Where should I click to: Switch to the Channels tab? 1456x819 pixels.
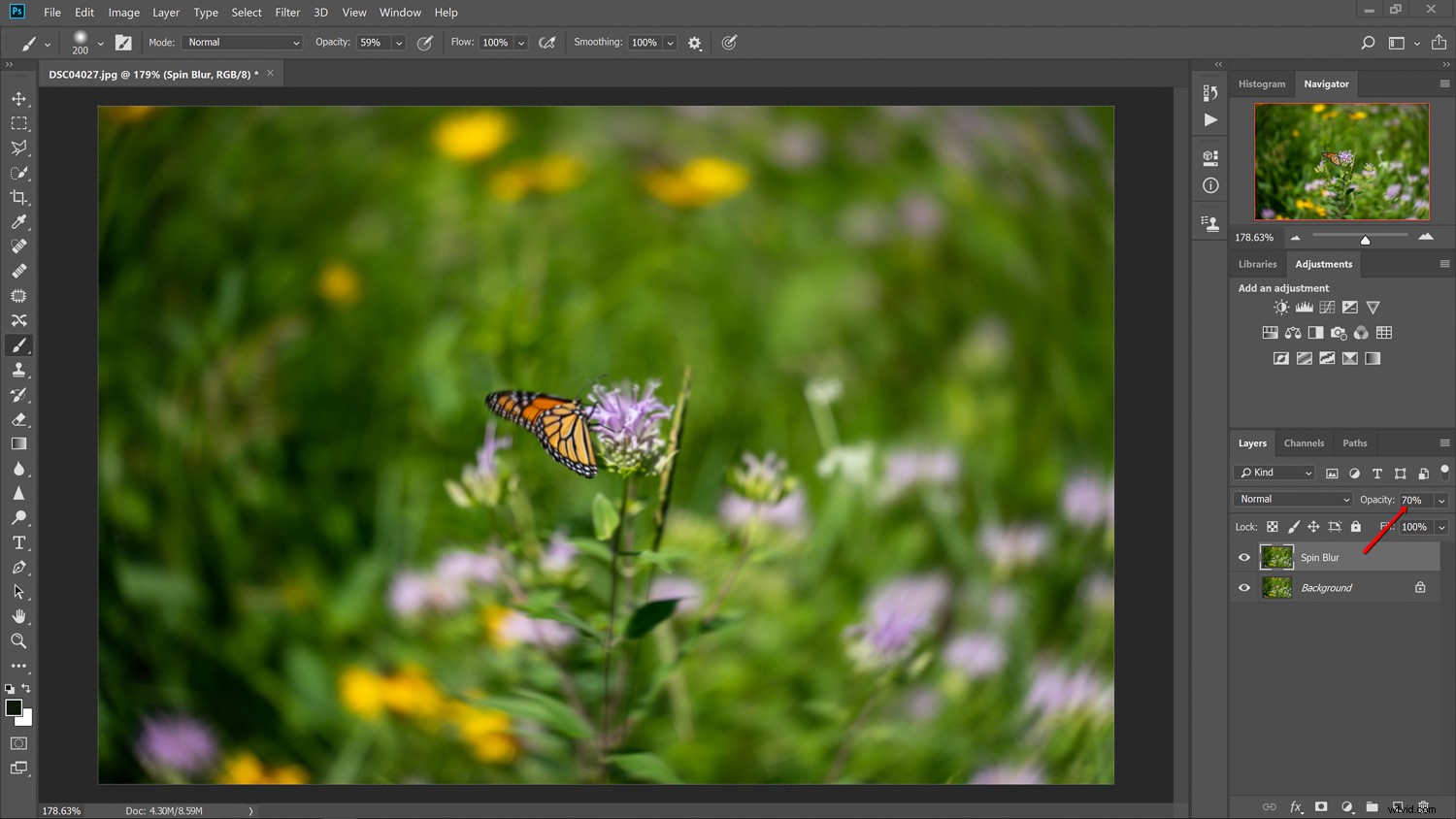coord(1304,442)
